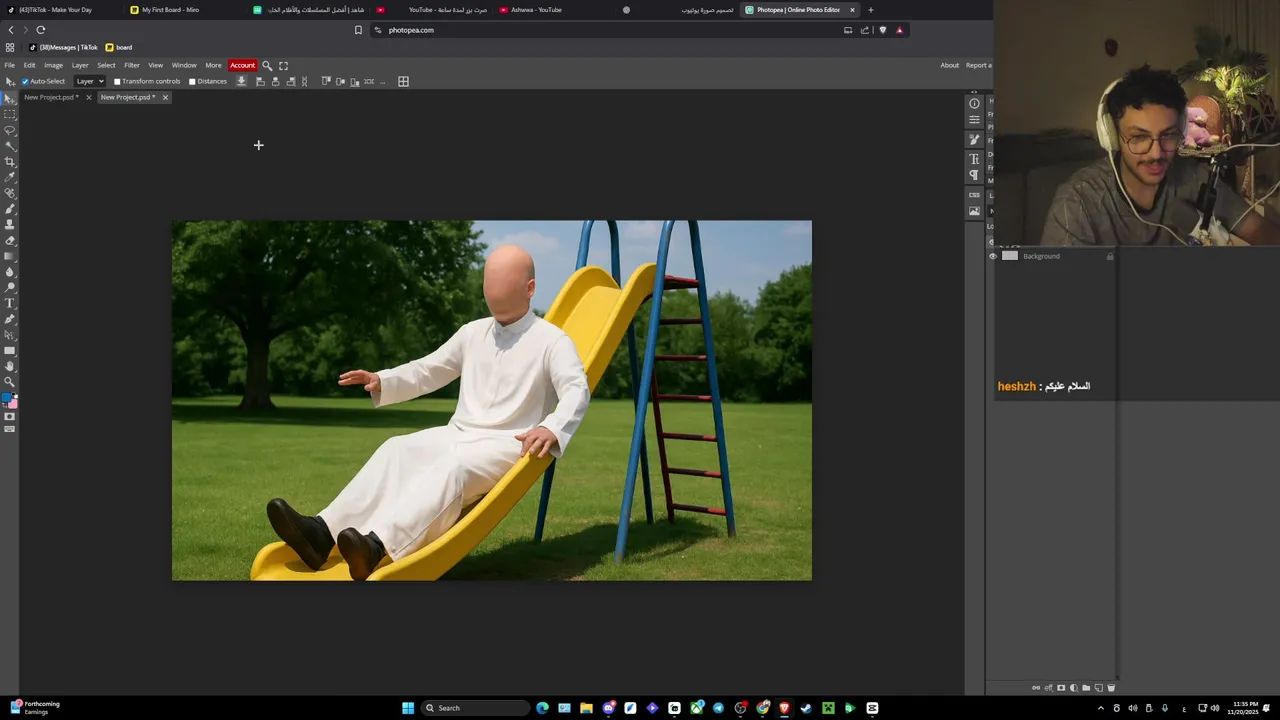Select the Rectangle shape tool
The height and width of the screenshot is (720, 1280).
pos(10,350)
